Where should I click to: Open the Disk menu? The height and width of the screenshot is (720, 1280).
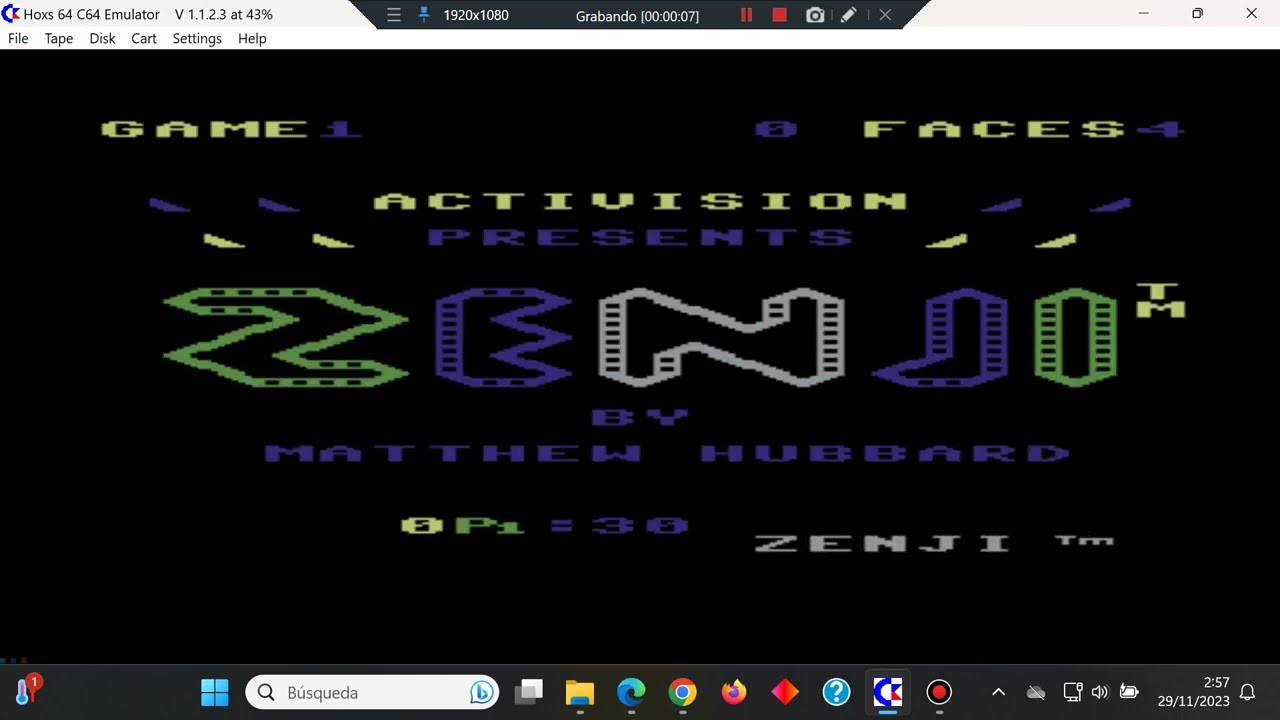click(102, 38)
